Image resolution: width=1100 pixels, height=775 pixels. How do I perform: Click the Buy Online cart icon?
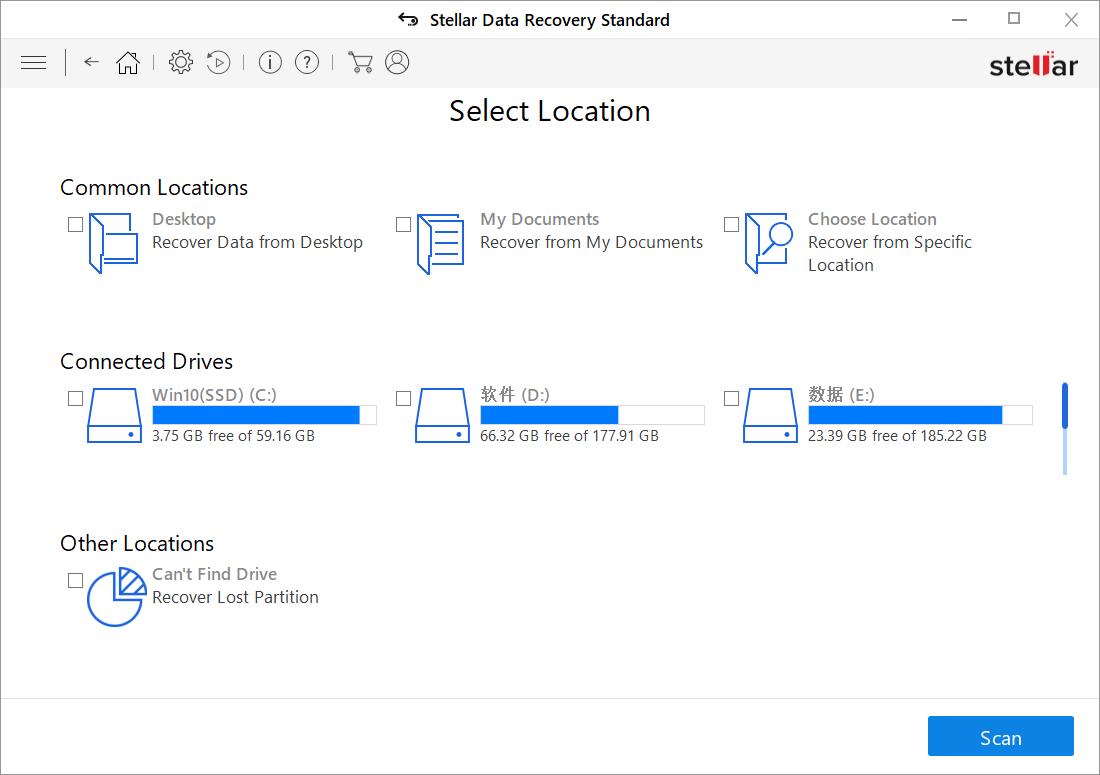click(x=360, y=62)
